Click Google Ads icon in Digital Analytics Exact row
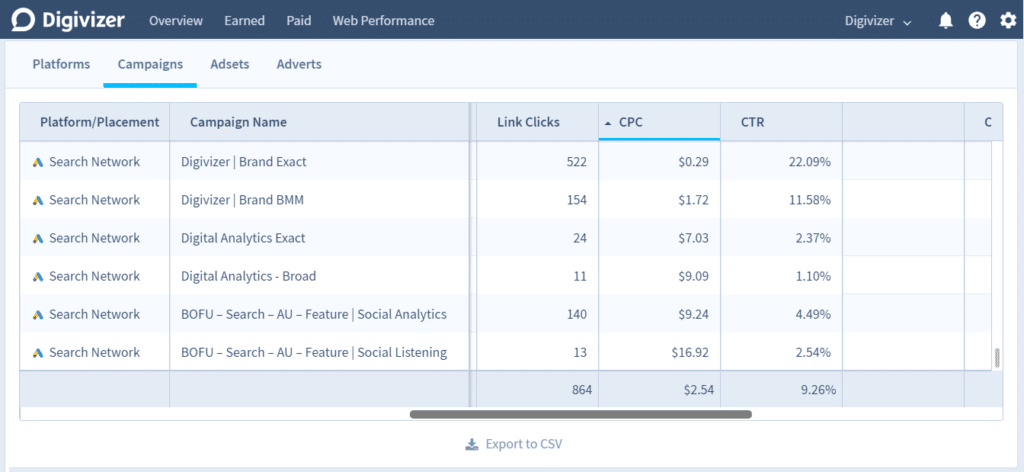 click(x=38, y=239)
